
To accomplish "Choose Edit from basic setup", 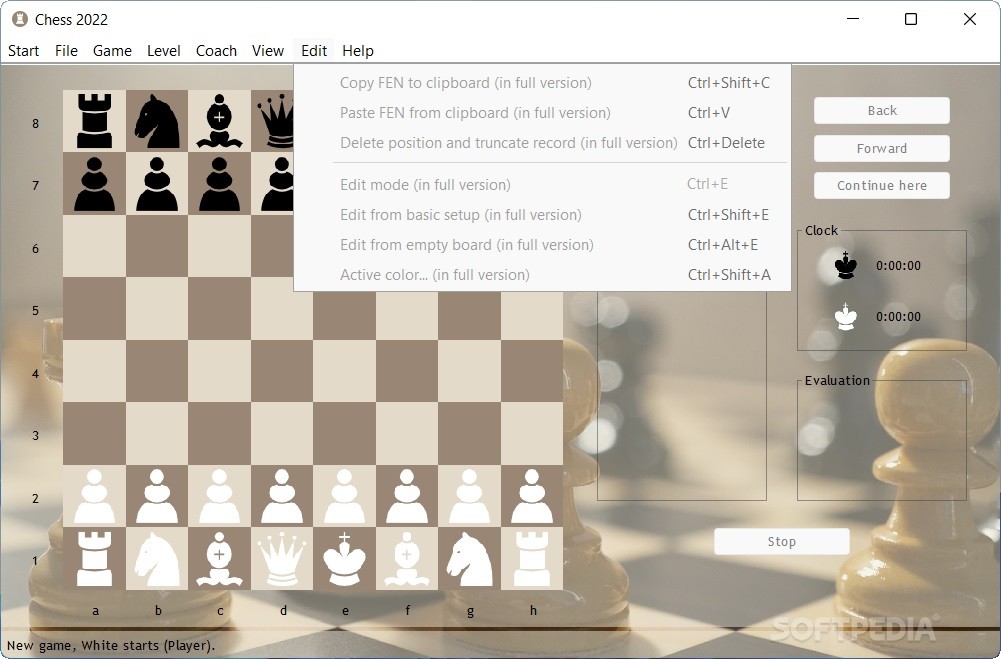I will pyautogui.click(x=542, y=215).
